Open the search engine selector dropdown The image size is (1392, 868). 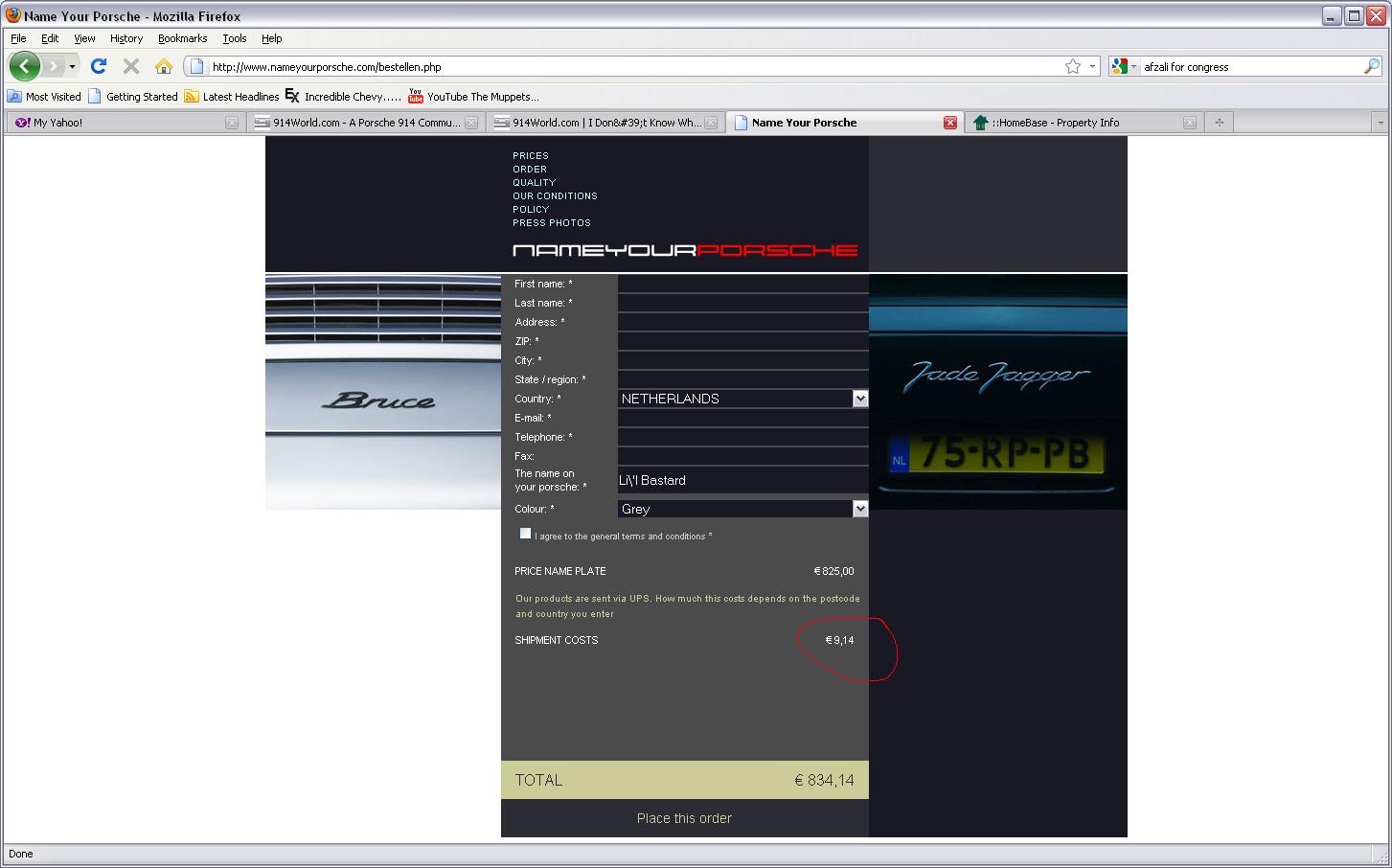click(x=1123, y=66)
